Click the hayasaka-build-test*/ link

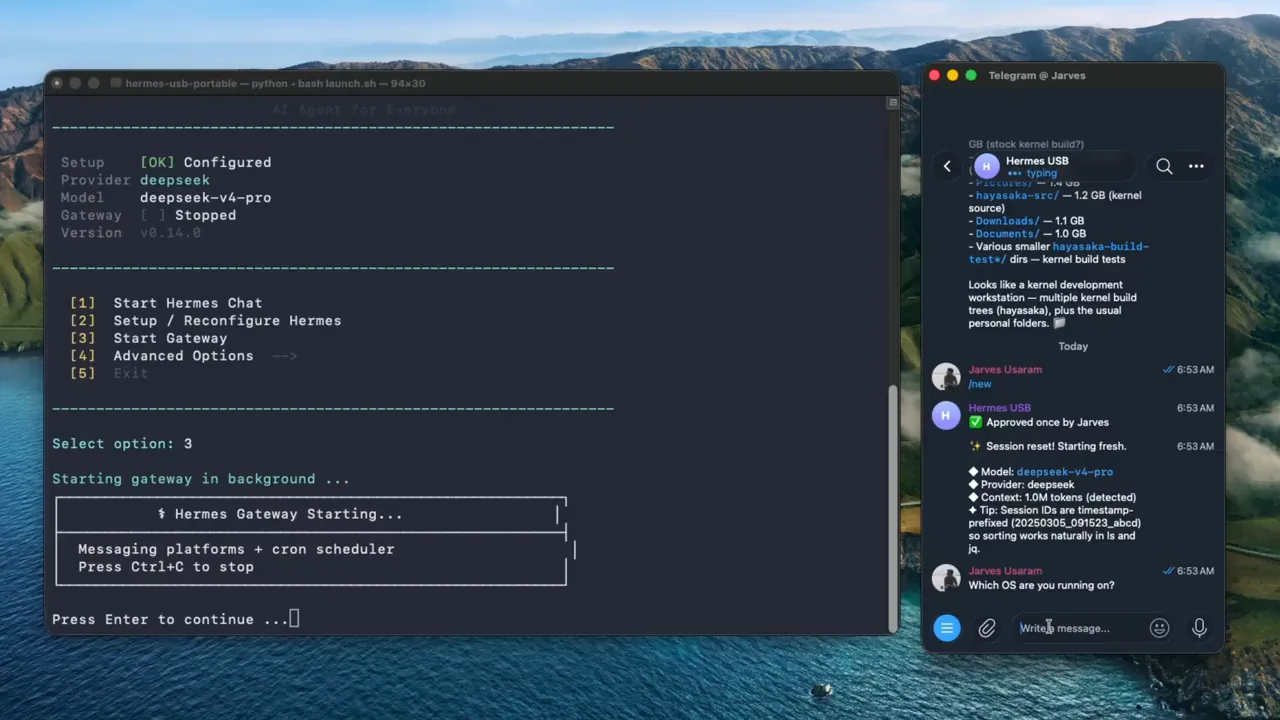pyautogui.click(x=1058, y=253)
